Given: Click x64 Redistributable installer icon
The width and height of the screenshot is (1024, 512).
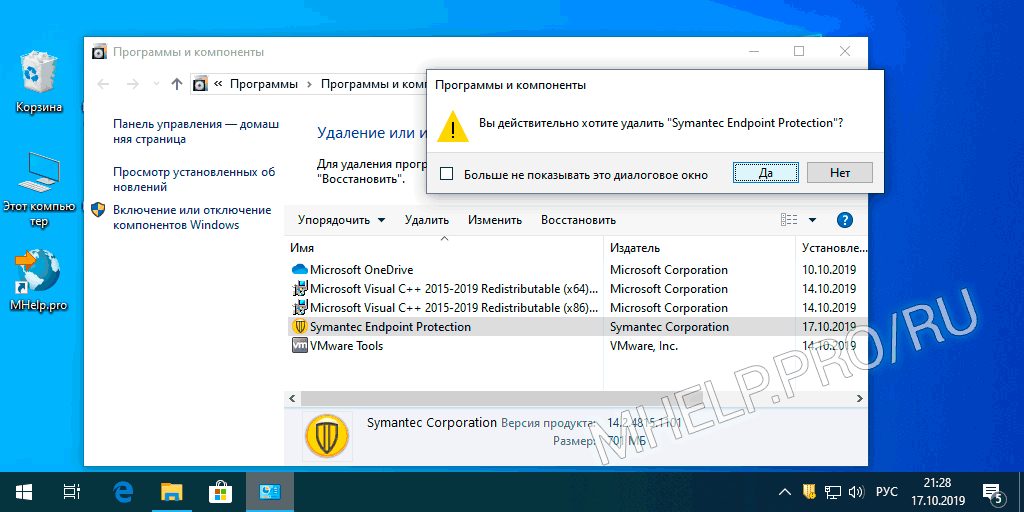Looking at the screenshot, I should [x=299, y=289].
